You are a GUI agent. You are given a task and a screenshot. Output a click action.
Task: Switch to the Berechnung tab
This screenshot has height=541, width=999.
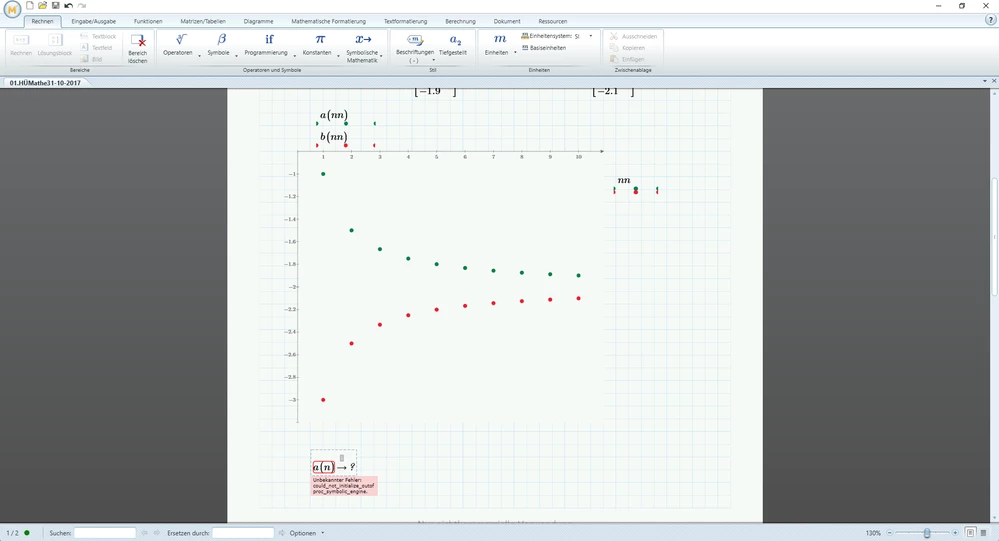click(460, 21)
